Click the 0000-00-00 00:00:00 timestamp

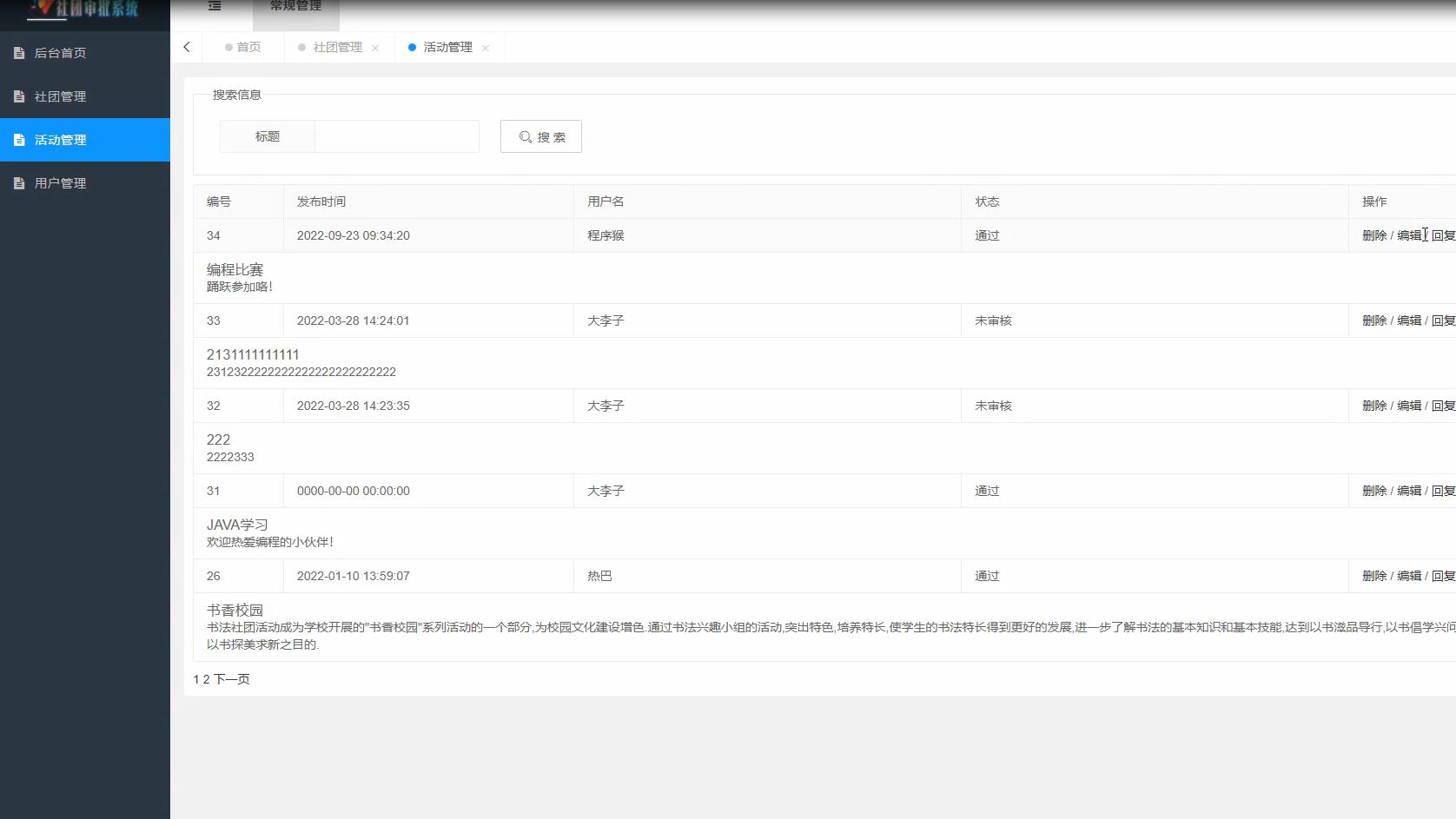click(354, 491)
